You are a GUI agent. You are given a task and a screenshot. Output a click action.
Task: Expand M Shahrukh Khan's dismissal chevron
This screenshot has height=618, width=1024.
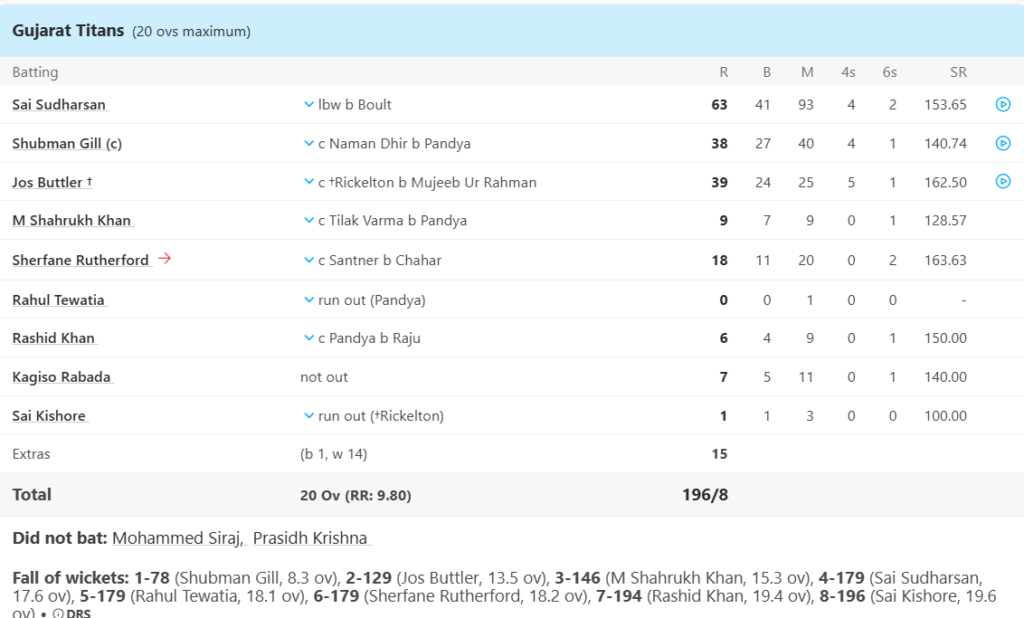311,221
